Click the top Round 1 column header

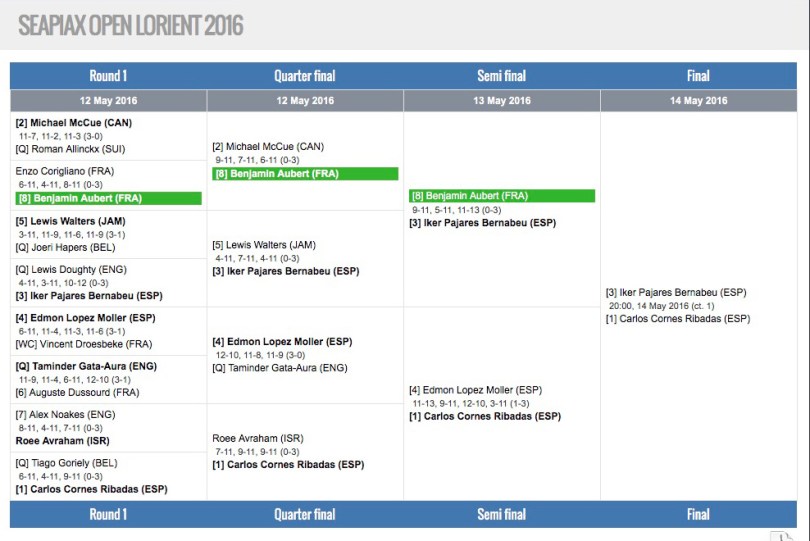108,76
